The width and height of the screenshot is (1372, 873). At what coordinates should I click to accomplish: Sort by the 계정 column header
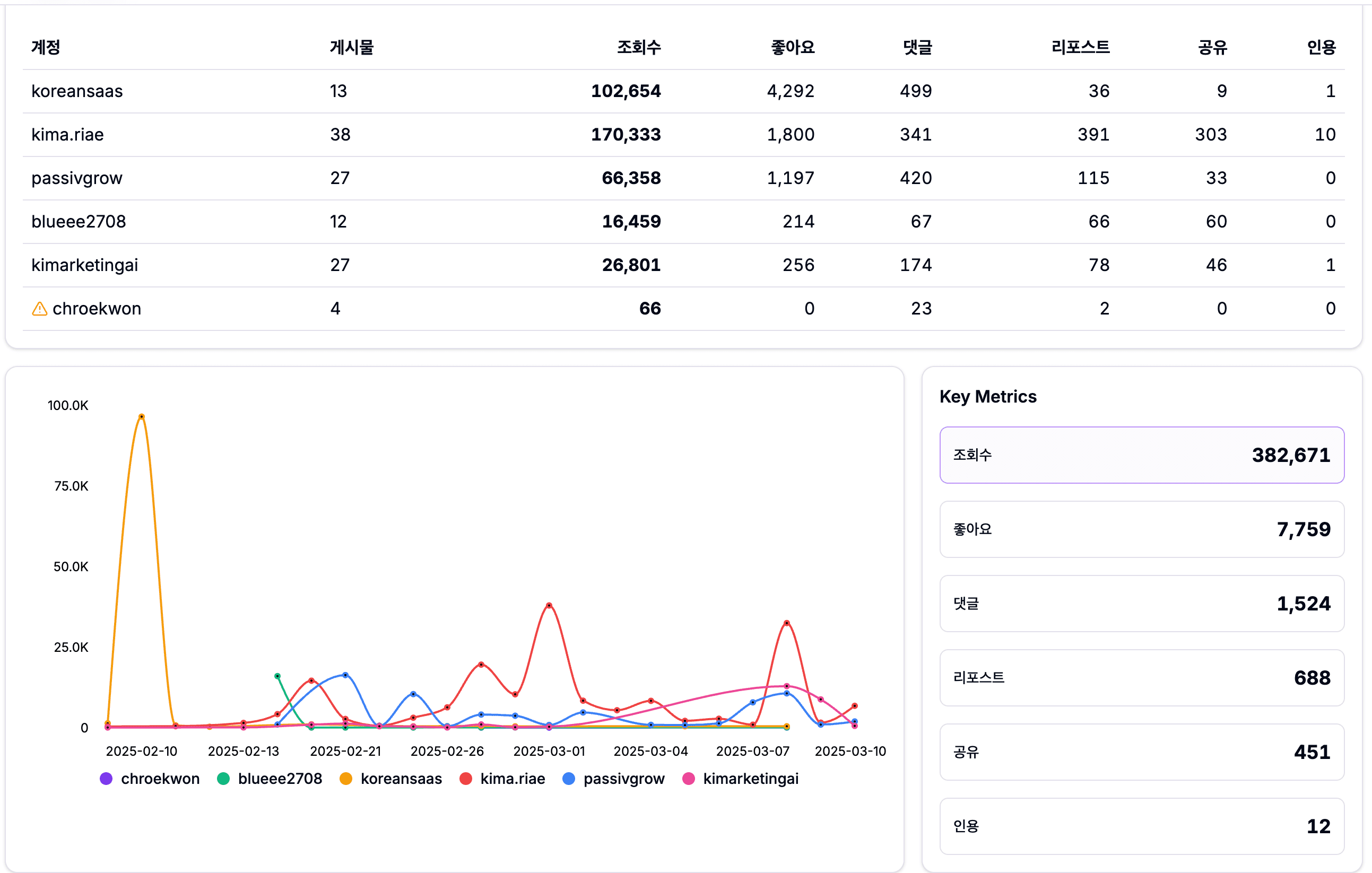[x=46, y=47]
